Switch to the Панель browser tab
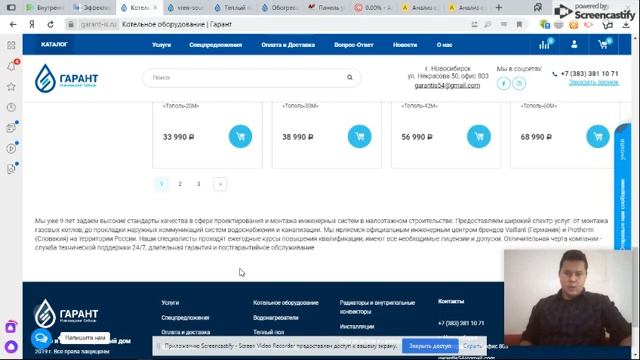The height and width of the screenshot is (360, 640). click(x=327, y=7)
